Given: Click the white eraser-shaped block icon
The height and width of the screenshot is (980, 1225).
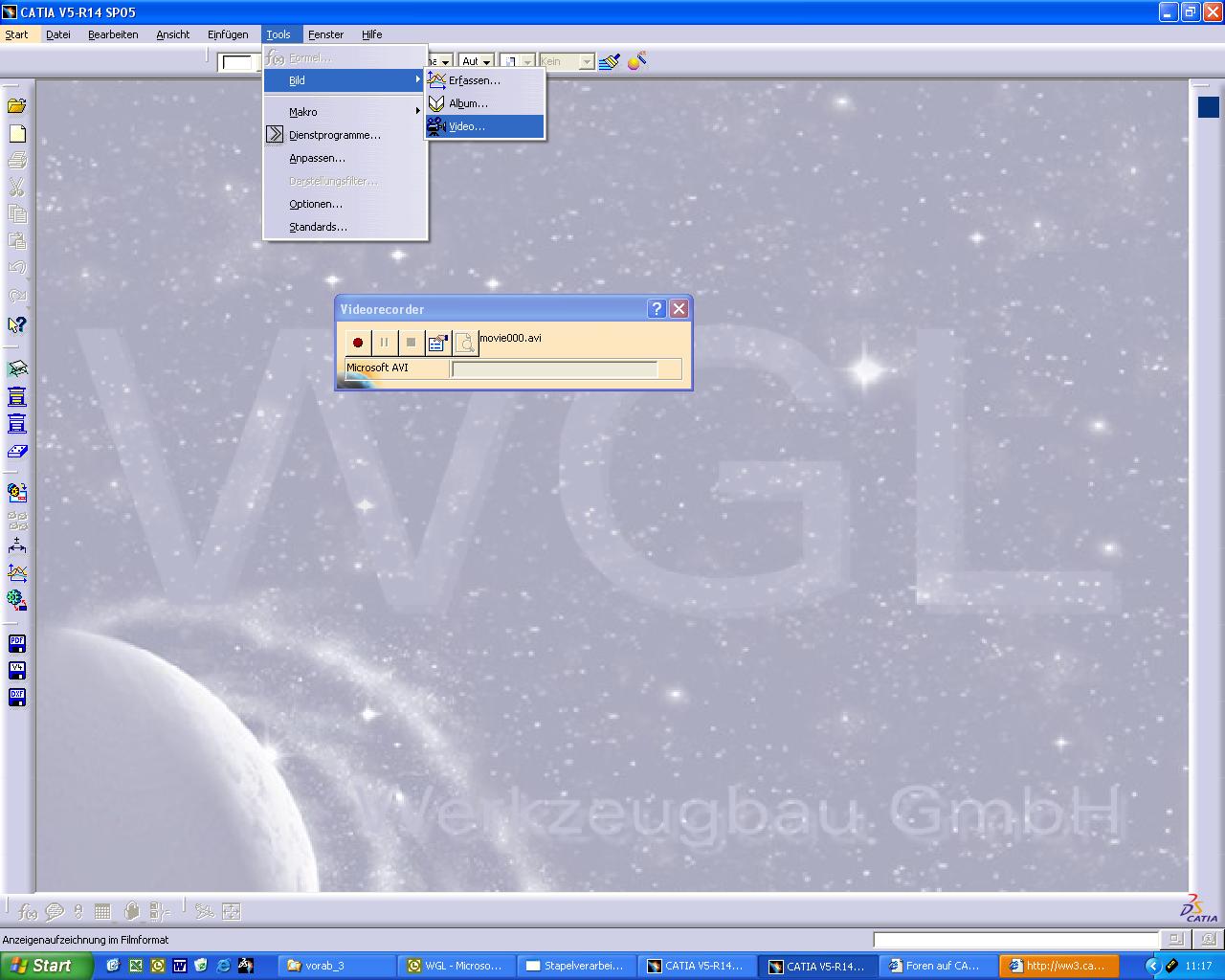Looking at the screenshot, I should click(17, 451).
